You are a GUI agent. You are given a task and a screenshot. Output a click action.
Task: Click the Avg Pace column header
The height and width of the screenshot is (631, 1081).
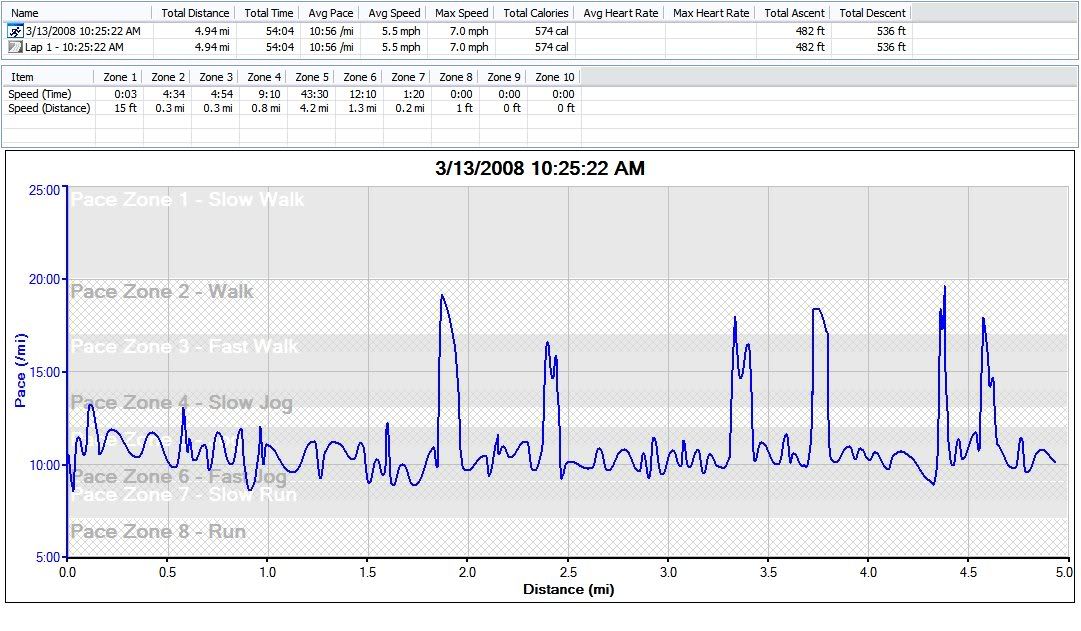[x=331, y=13]
